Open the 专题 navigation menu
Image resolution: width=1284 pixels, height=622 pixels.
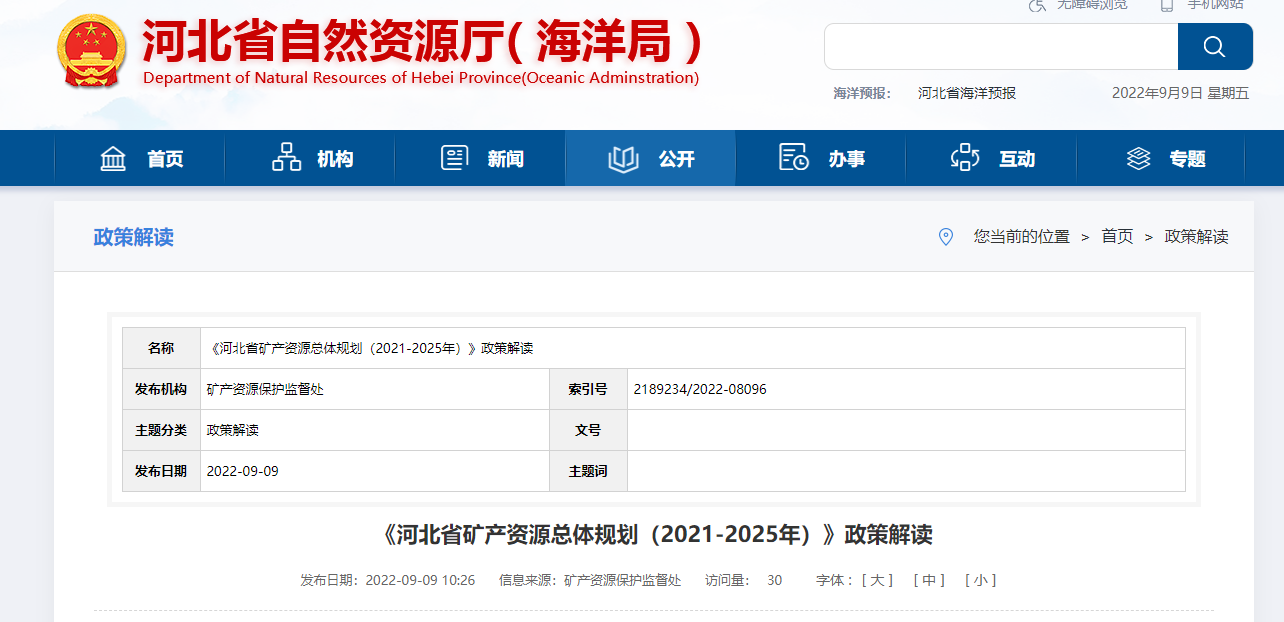[x=1161, y=158]
